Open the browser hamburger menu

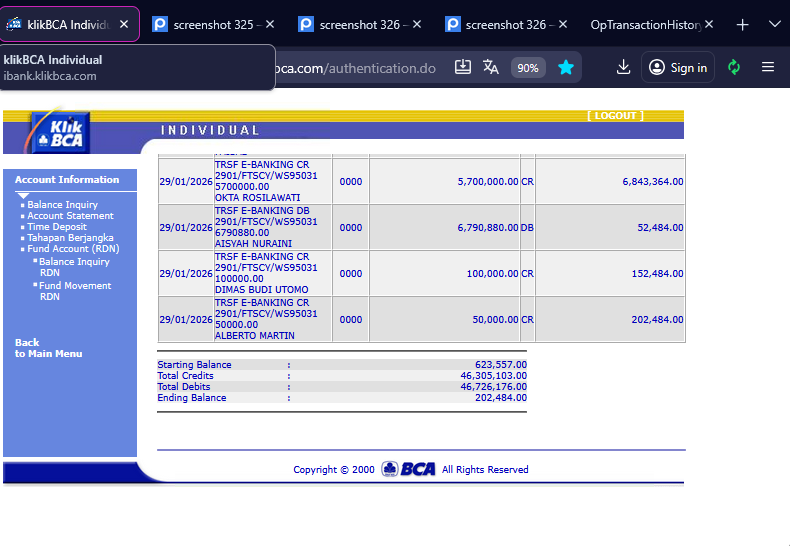(x=768, y=67)
